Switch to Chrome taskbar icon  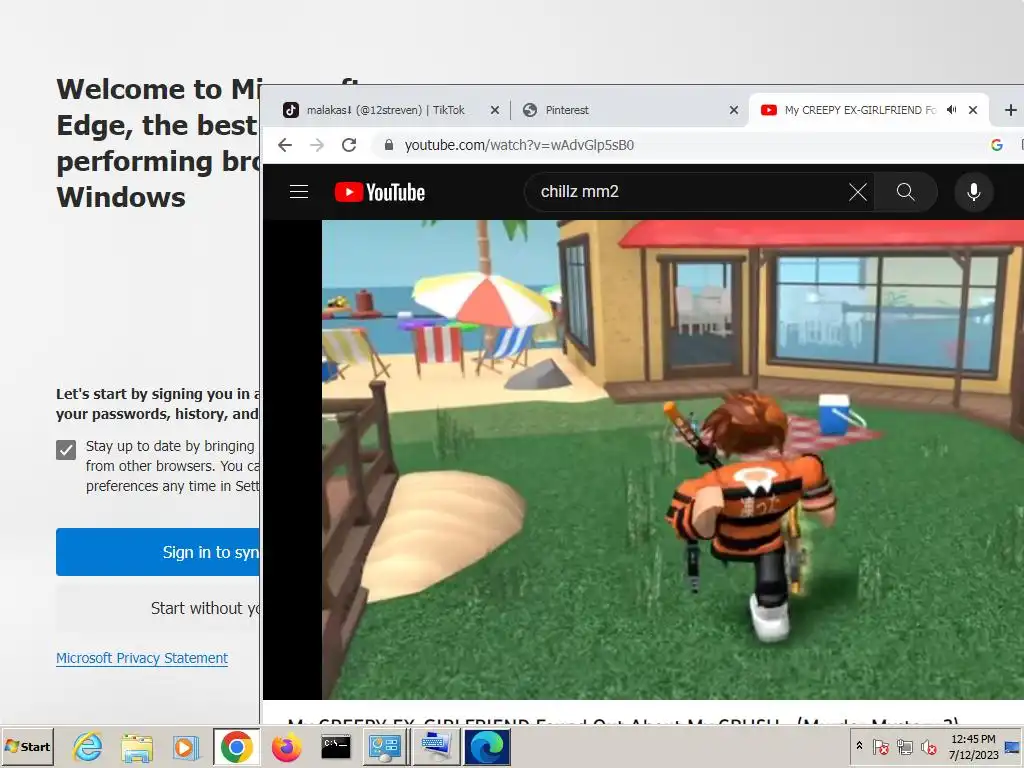pos(236,746)
